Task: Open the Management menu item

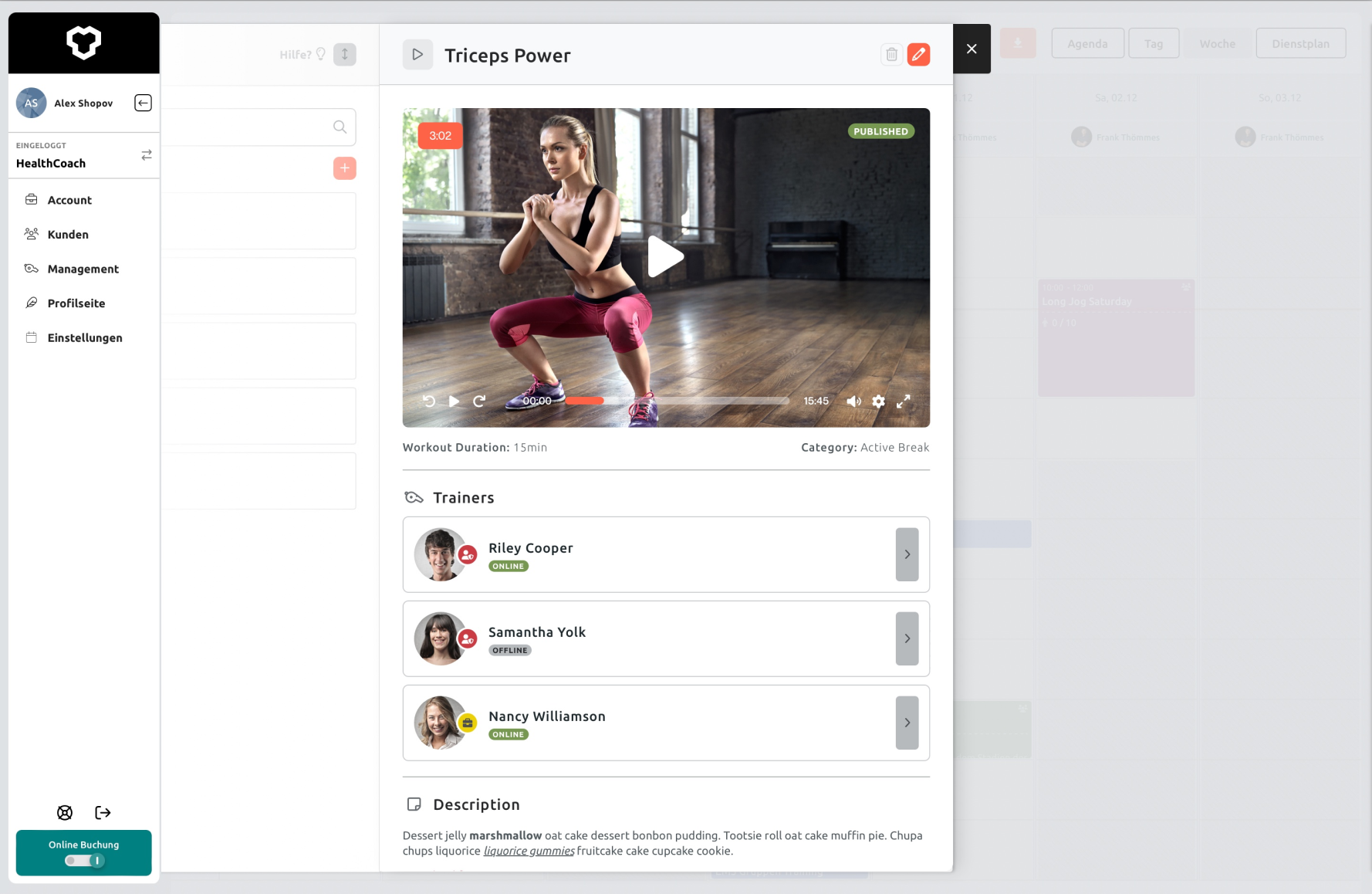Action: [83, 269]
